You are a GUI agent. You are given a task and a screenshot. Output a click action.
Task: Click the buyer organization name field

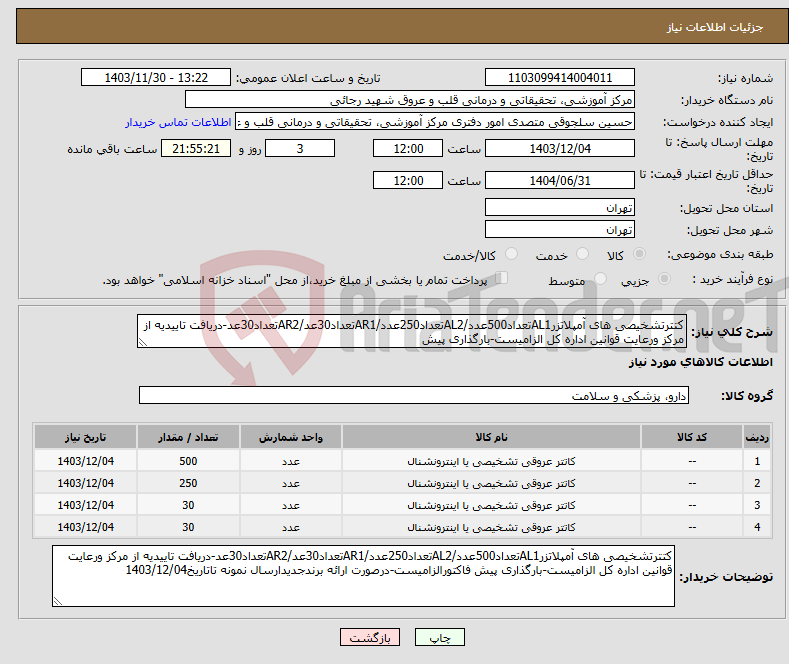click(x=410, y=100)
